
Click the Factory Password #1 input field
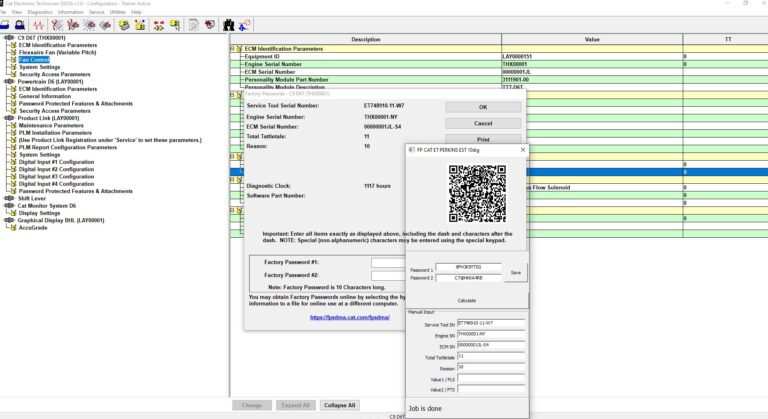(388, 262)
